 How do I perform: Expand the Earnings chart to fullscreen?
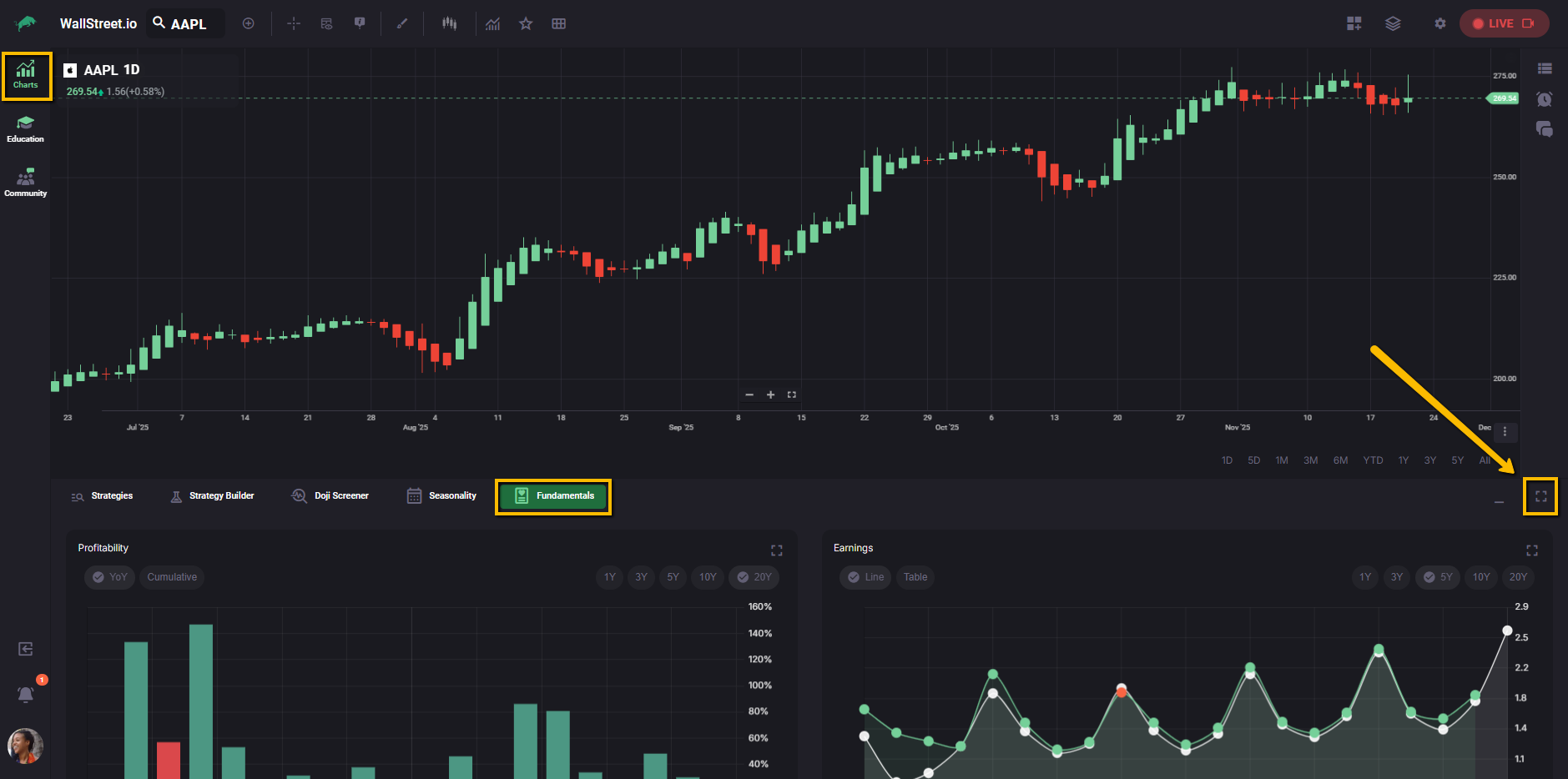1532,550
